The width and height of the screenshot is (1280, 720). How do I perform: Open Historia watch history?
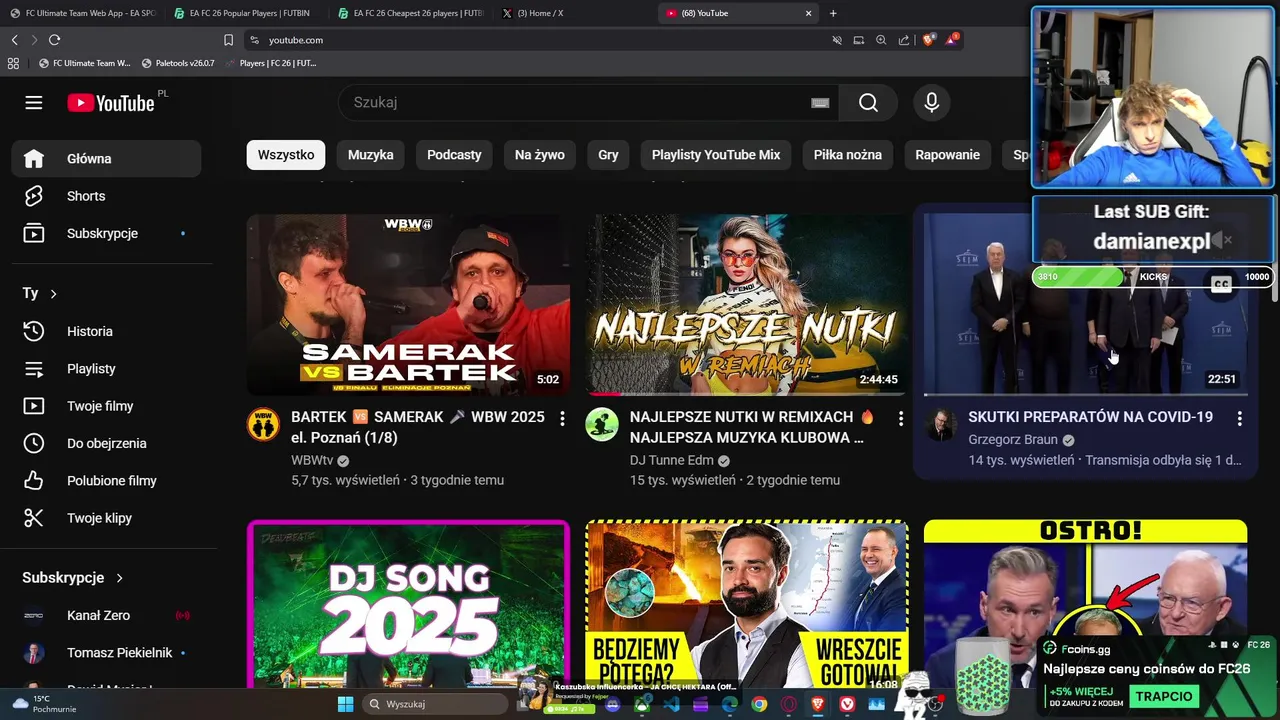point(106,331)
